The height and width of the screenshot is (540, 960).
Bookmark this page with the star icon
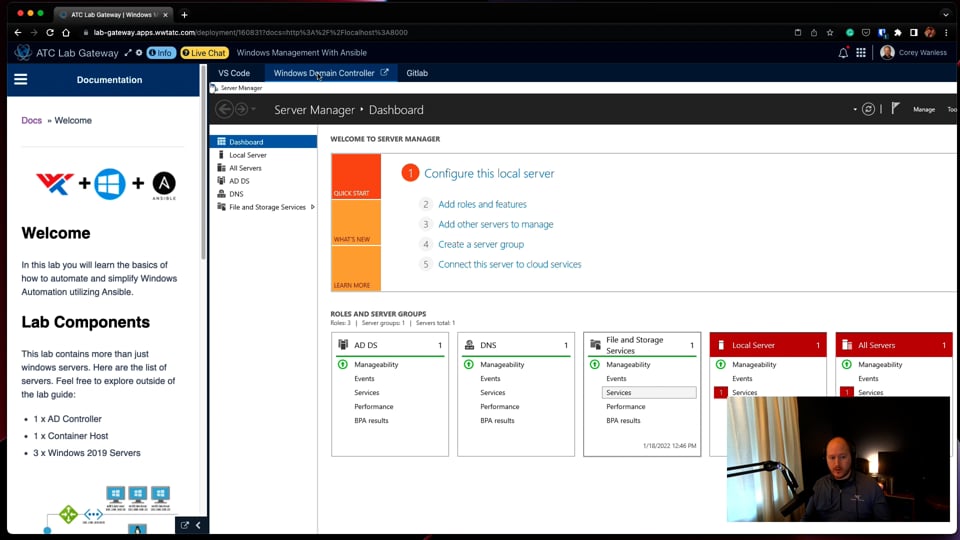pos(830,32)
